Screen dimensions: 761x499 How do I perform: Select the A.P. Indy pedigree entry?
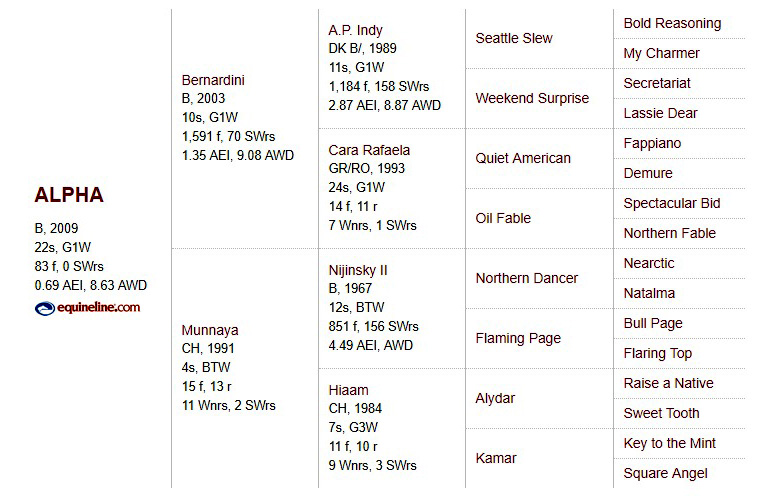pyautogui.click(x=355, y=30)
